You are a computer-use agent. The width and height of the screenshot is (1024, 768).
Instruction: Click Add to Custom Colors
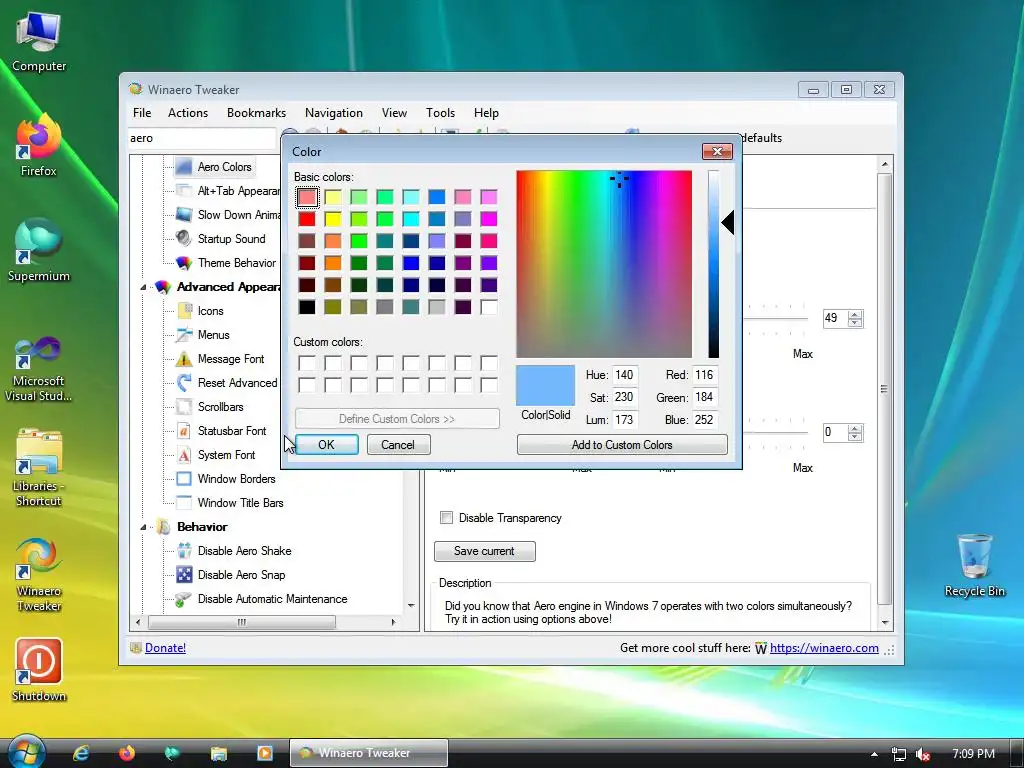coord(622,445)
